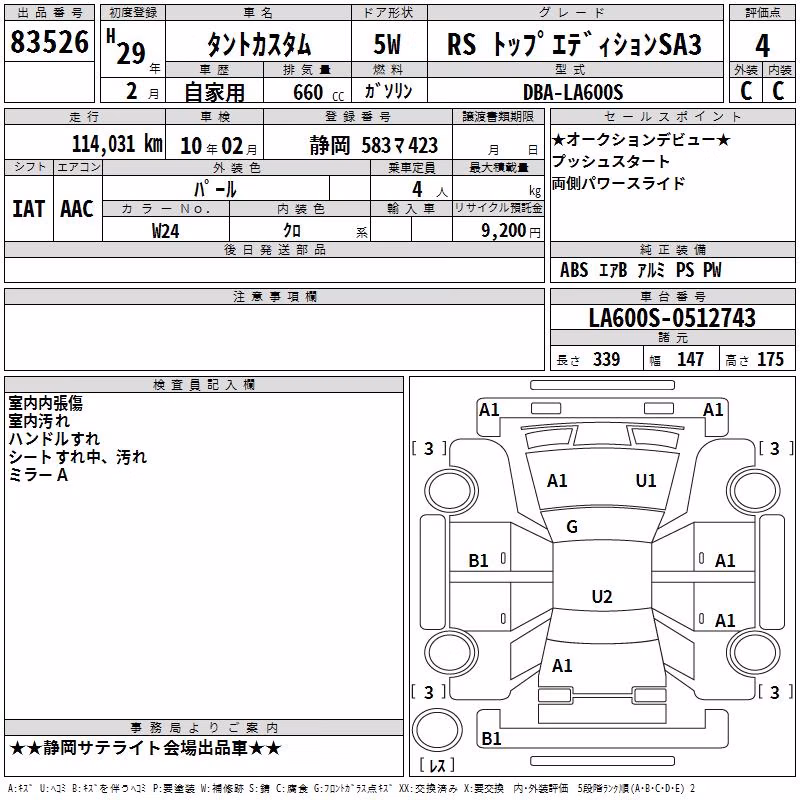Screen dimensions: 800x800
Task: Click inspector note 室内内張傷
Action: 45,403
